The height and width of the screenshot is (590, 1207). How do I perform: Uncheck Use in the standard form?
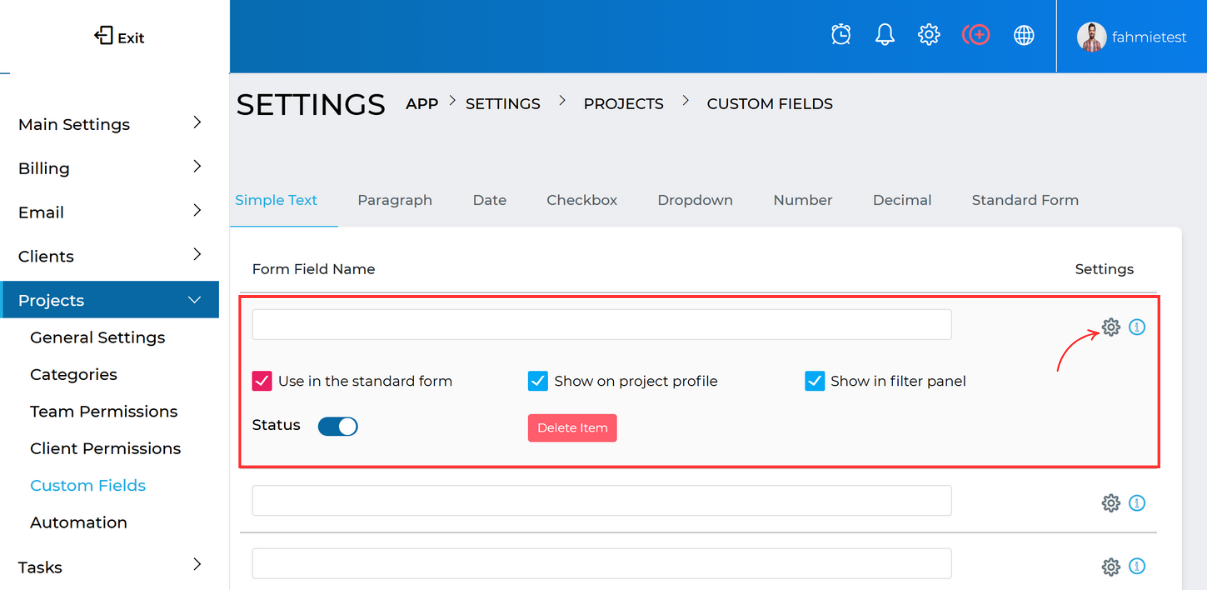262,381
